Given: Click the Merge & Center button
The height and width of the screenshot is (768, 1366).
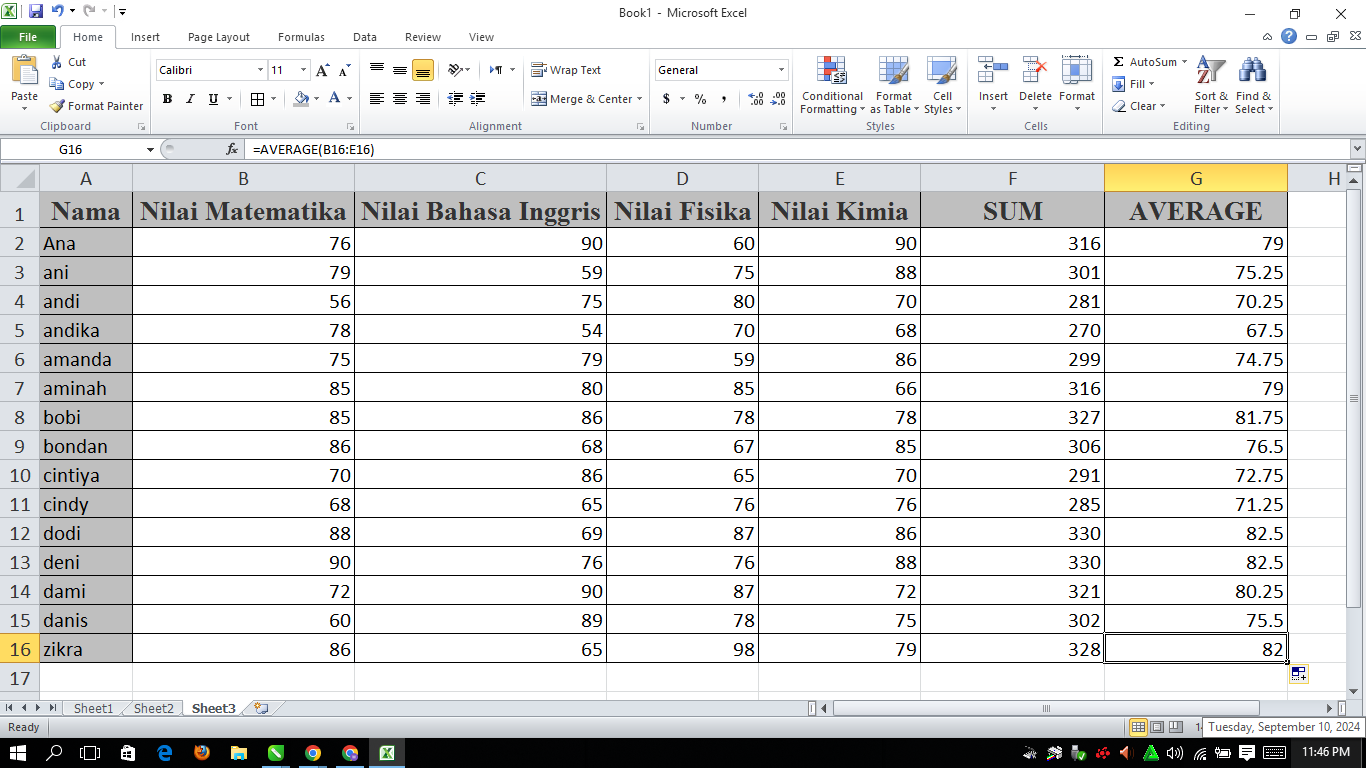Looking at the screenshot, I should click(x=582, y=99).
